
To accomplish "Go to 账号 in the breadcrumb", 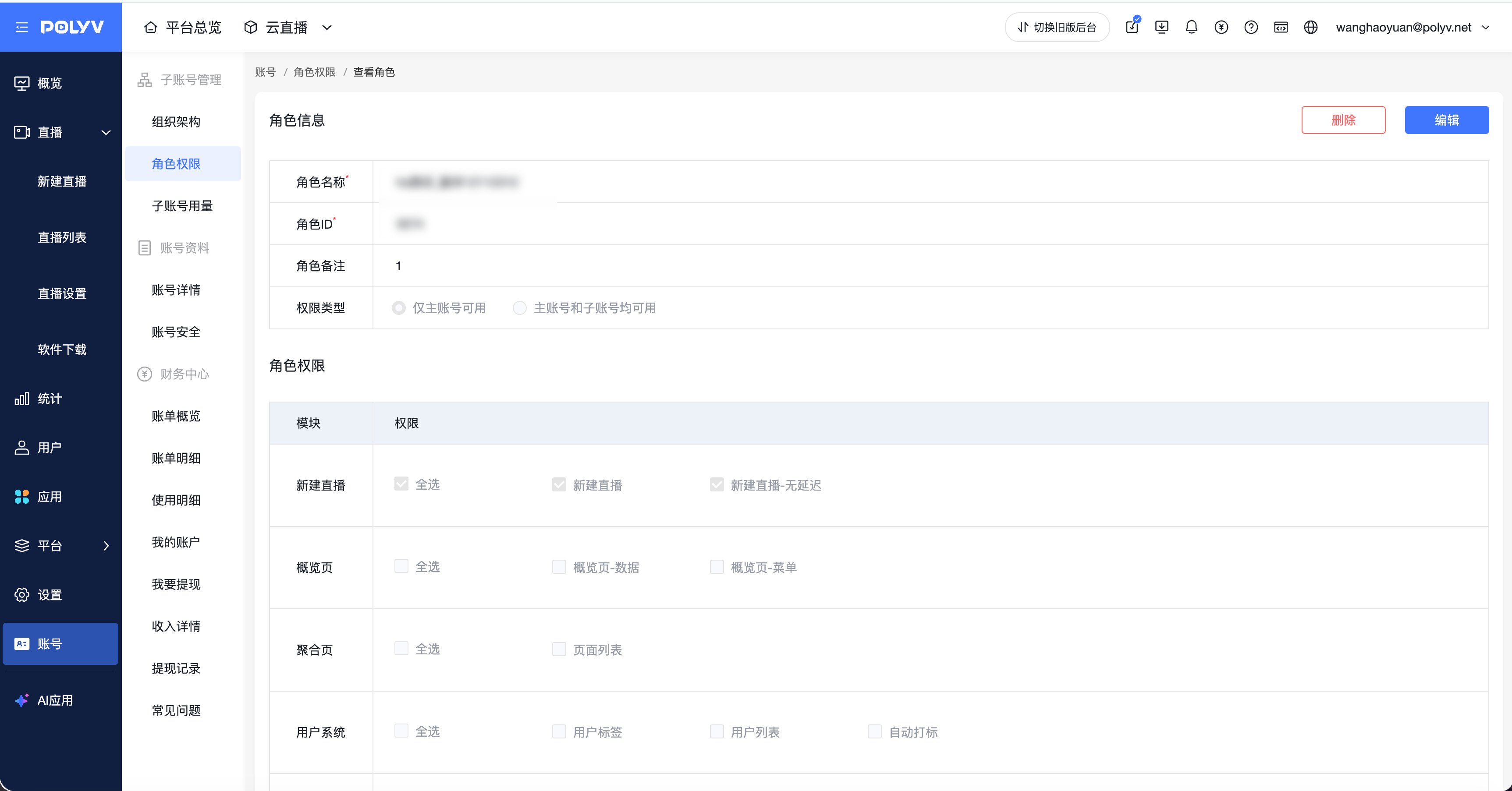I will pos(265,71).
